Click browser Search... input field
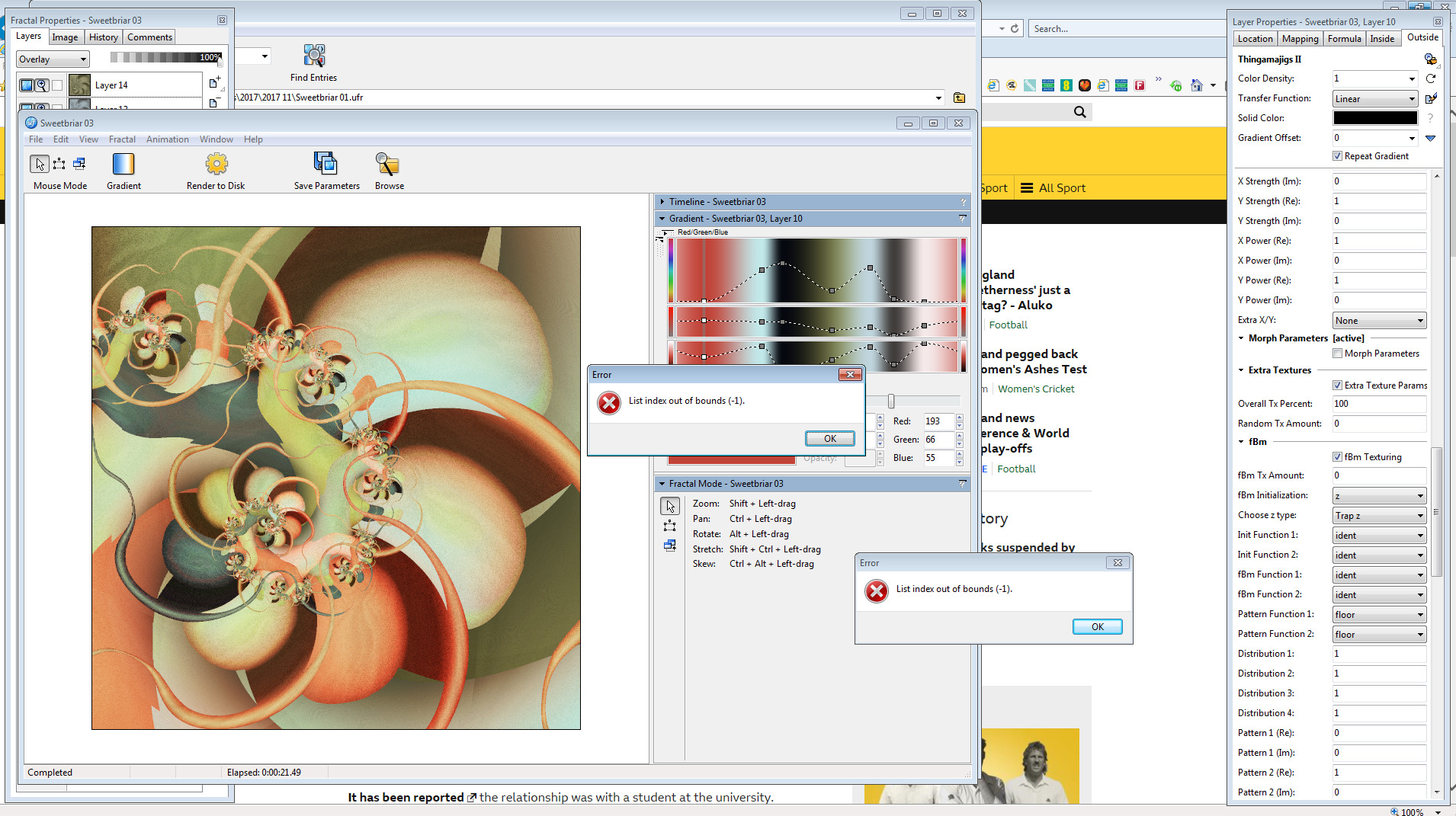 click(1127, 29)
